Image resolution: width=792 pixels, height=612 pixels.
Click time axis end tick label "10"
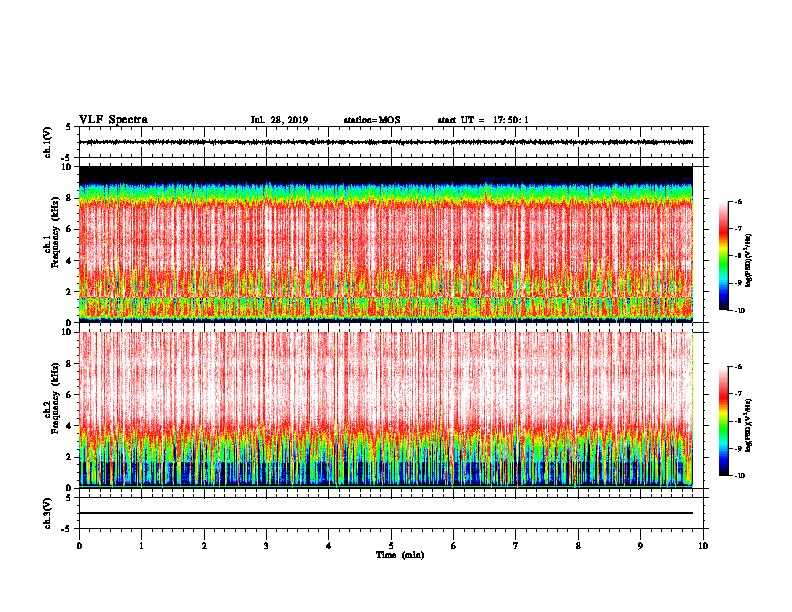tap(703, 545)
